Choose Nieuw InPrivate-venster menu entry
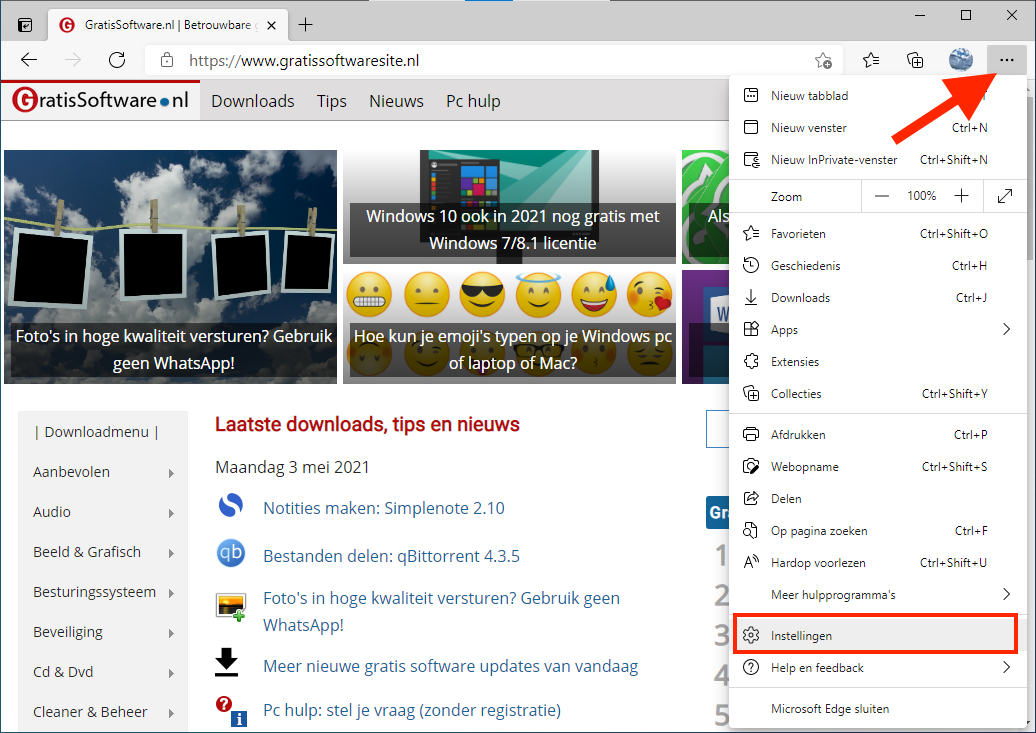Viewport: 1036px width, 733px height. tap(834, 160)
